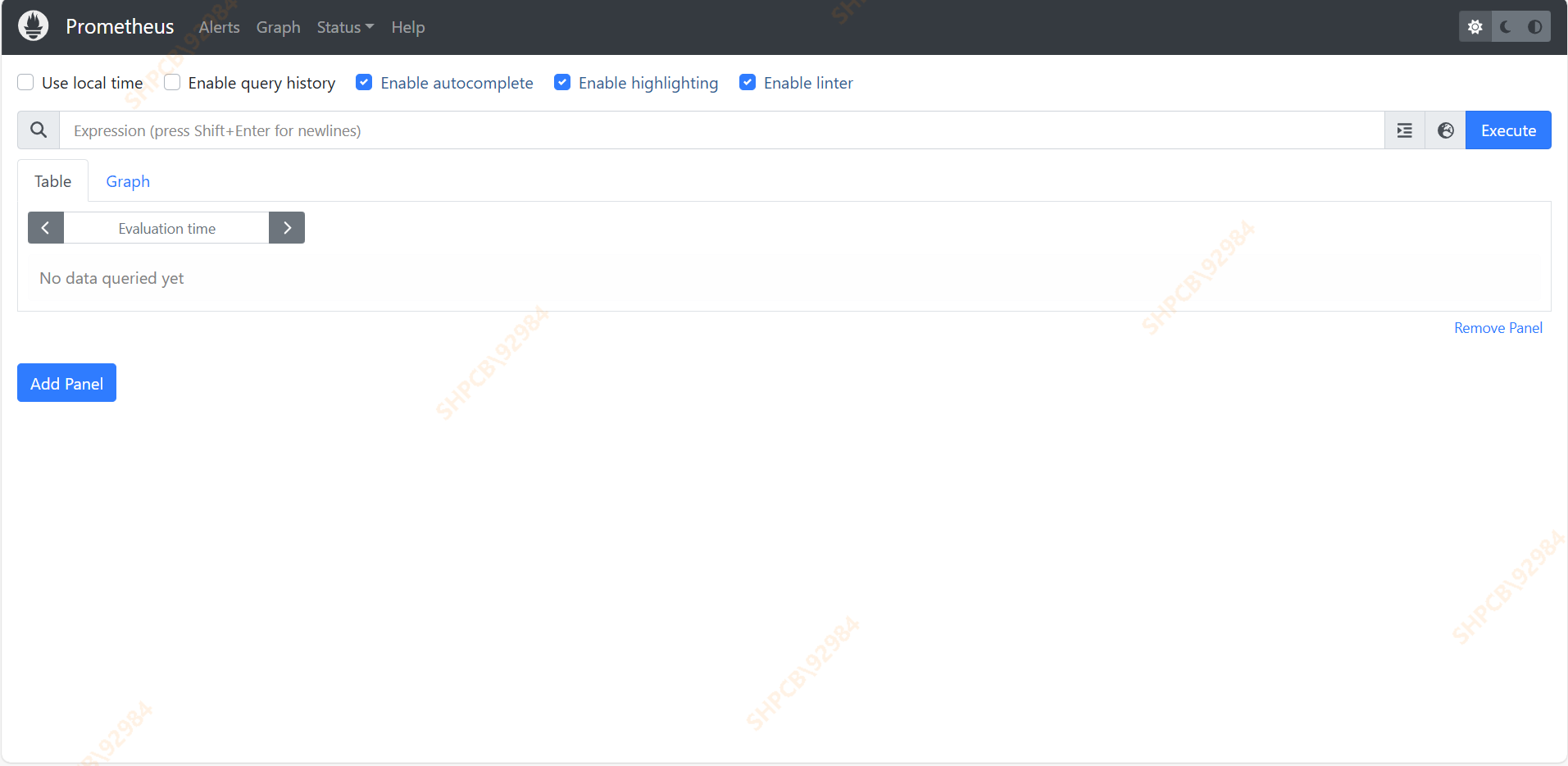This screenshot has width=1568, height=766.
Task: Turn off the Enable linter checkbox
Action: 748,82
